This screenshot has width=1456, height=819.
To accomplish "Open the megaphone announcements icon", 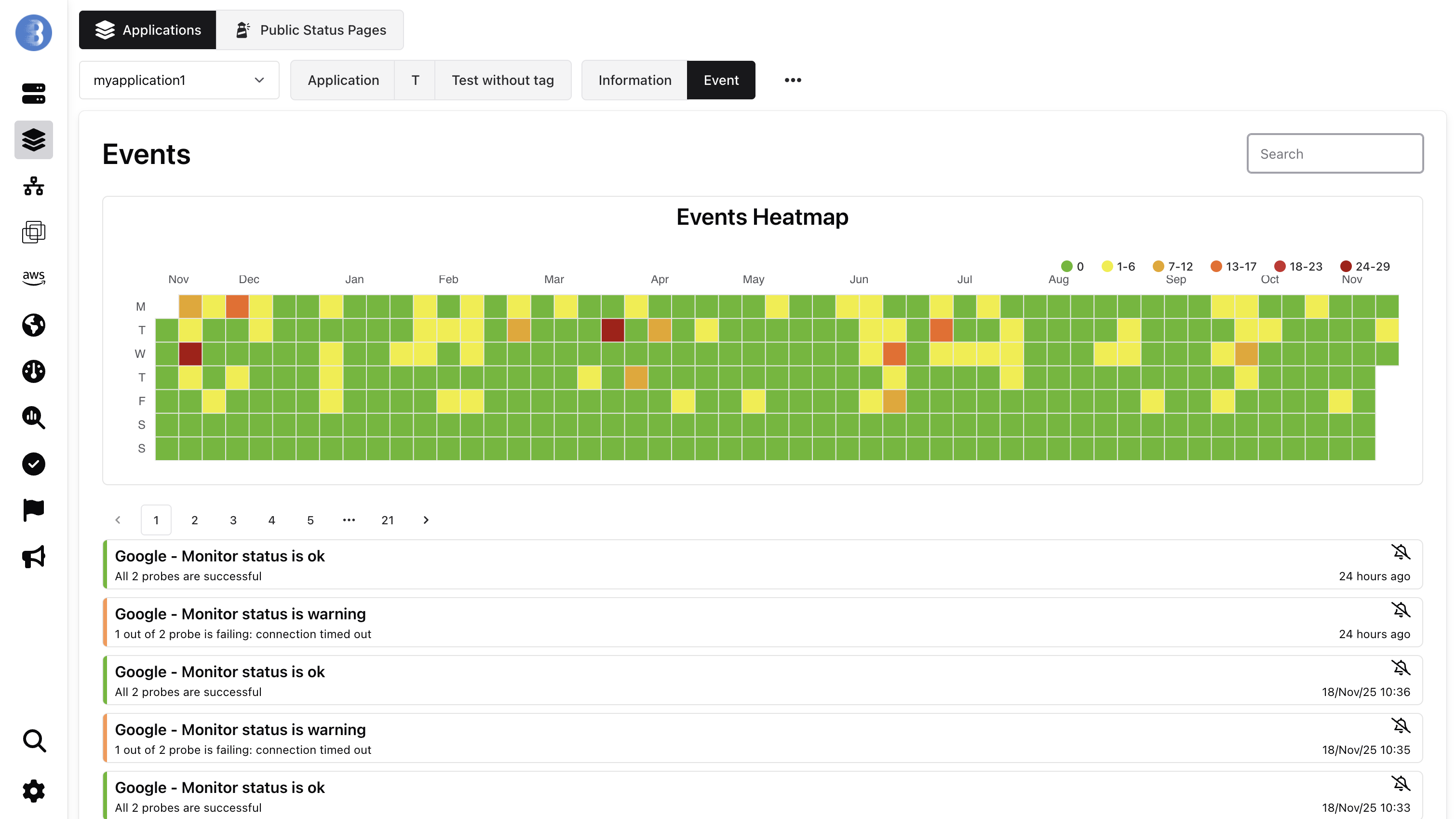I will pyautogui.click(x=33, y=557).
